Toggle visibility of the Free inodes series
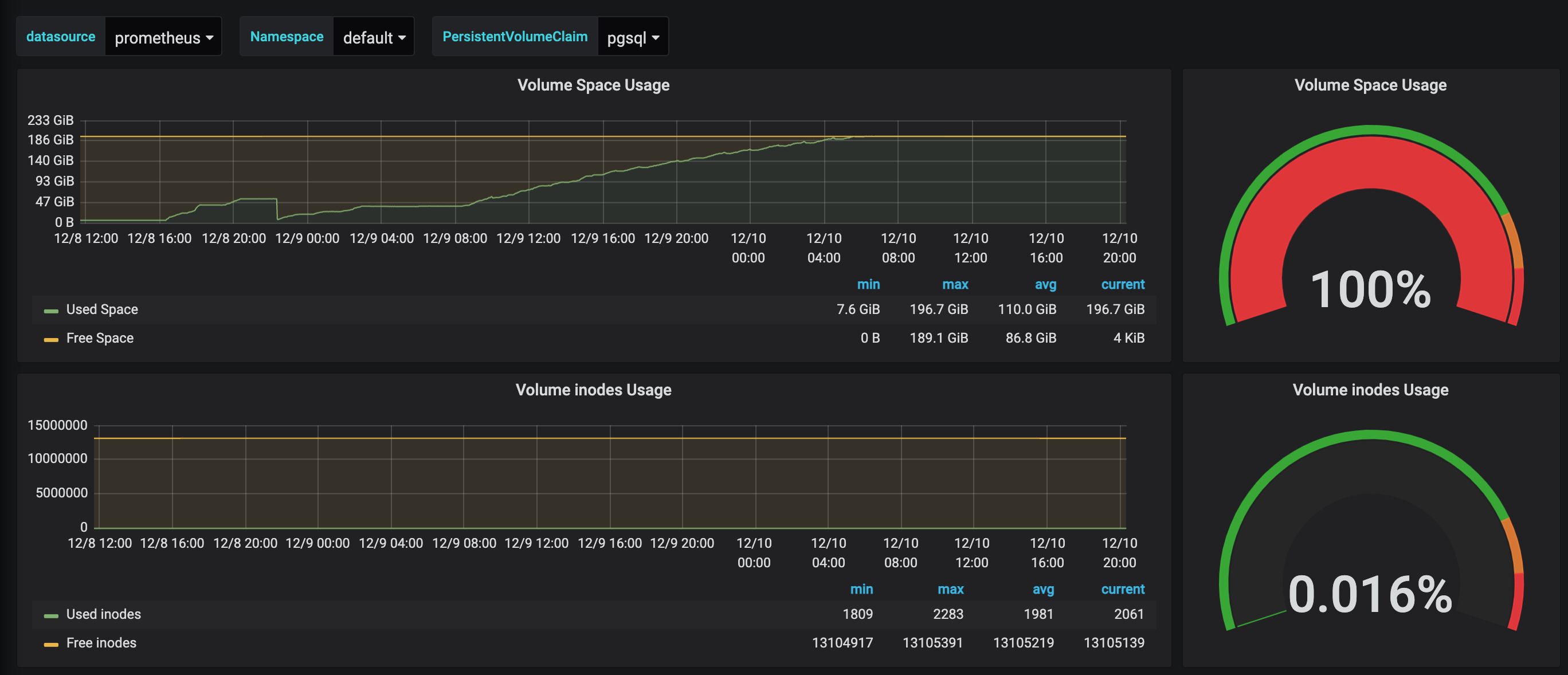Viewport: 1568px width, 675px height. 101,643
